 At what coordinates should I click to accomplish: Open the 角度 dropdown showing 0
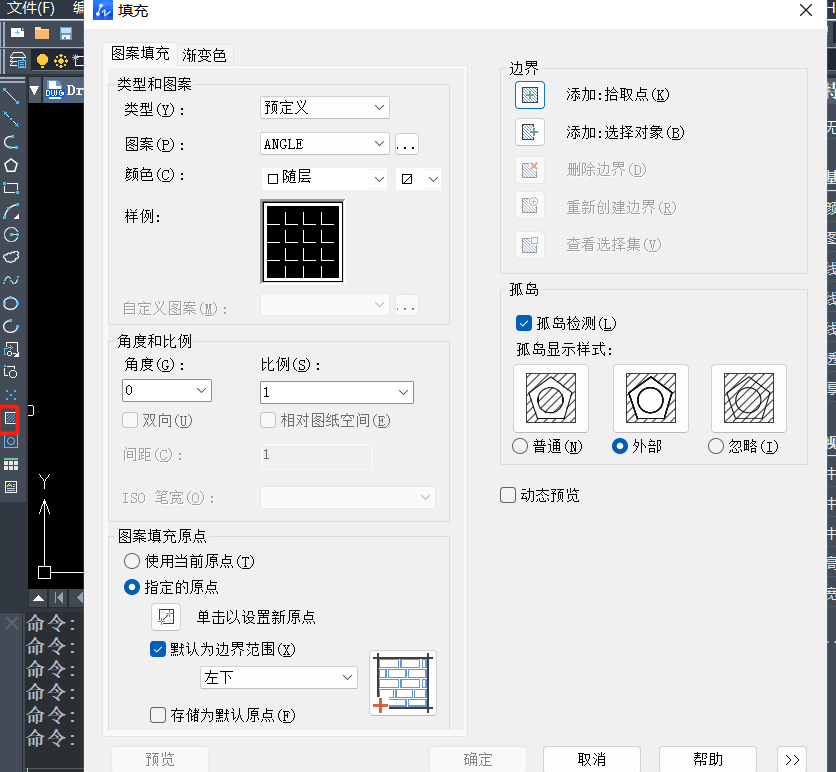(167, 390)
